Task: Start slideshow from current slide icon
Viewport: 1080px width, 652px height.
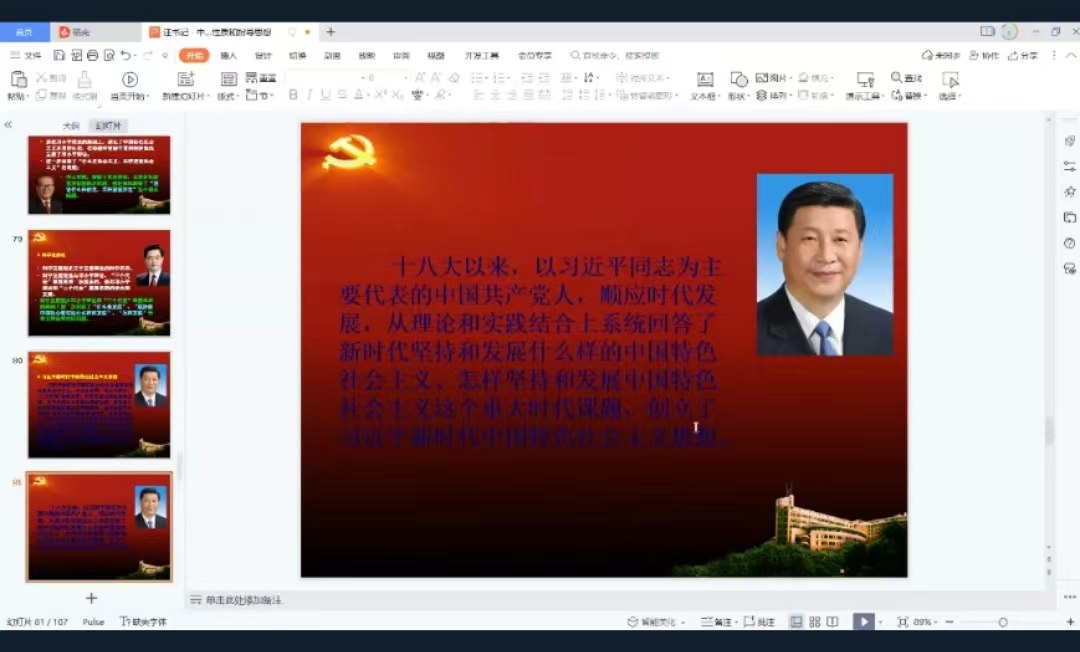Action: pos(129,79)
